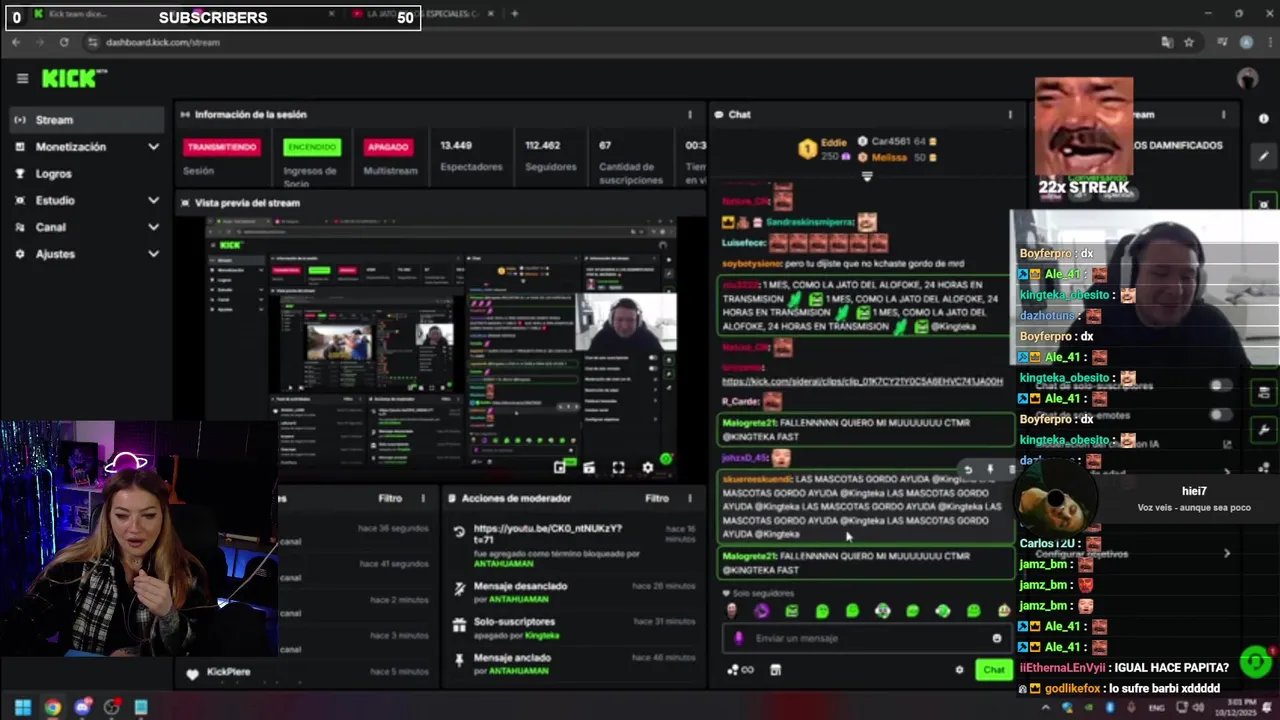The width and height of the screenshot is (1280, 720).
Task: Open chat settings gear icon
Action: 959,670
